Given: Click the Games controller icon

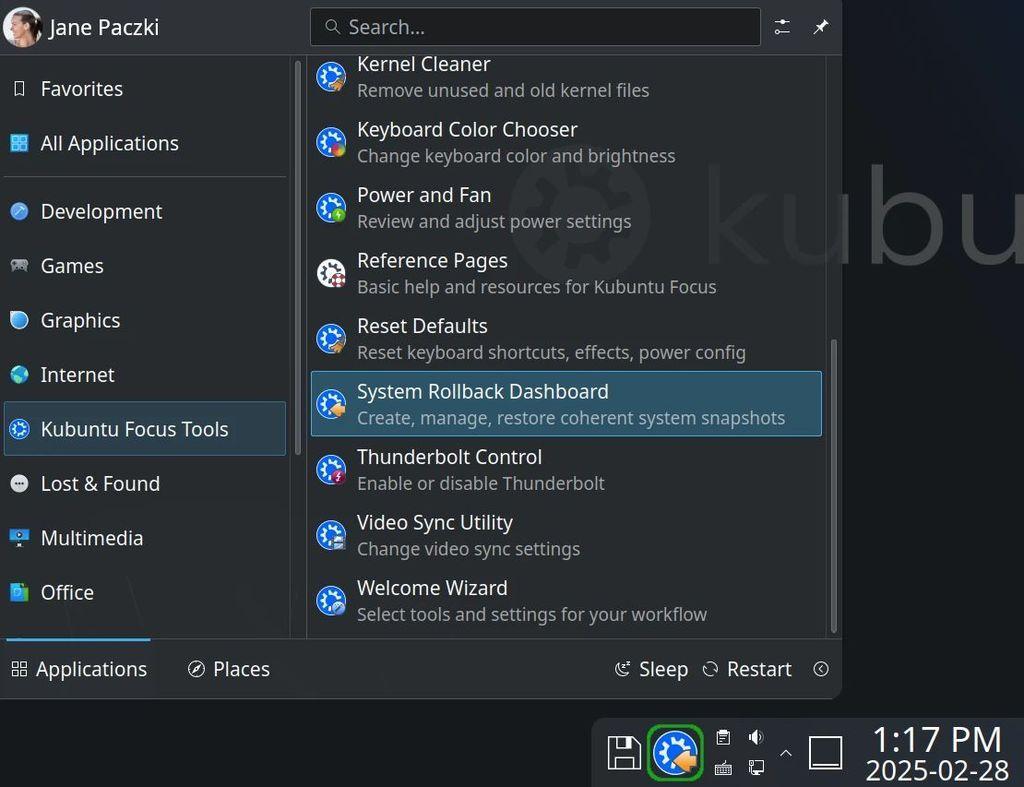Looking at the screenshot, I should tap(20, 265).
